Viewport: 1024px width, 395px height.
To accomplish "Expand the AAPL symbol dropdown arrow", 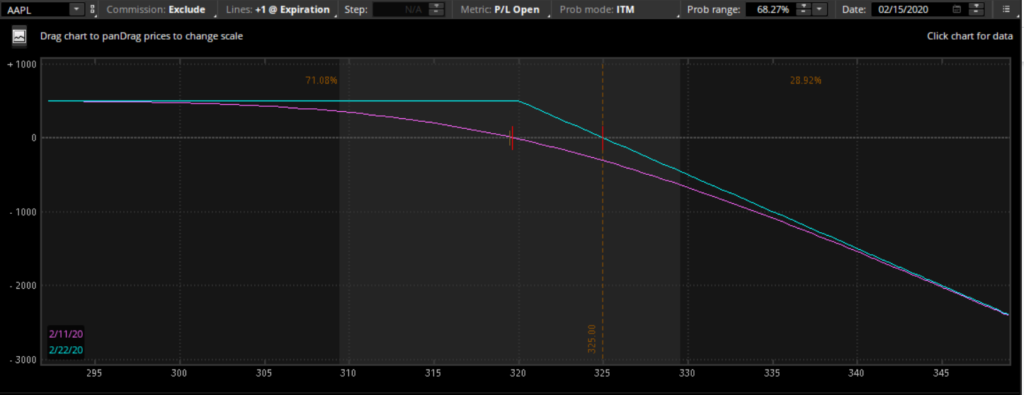I will pyautogui.click(x=77, y=10).
